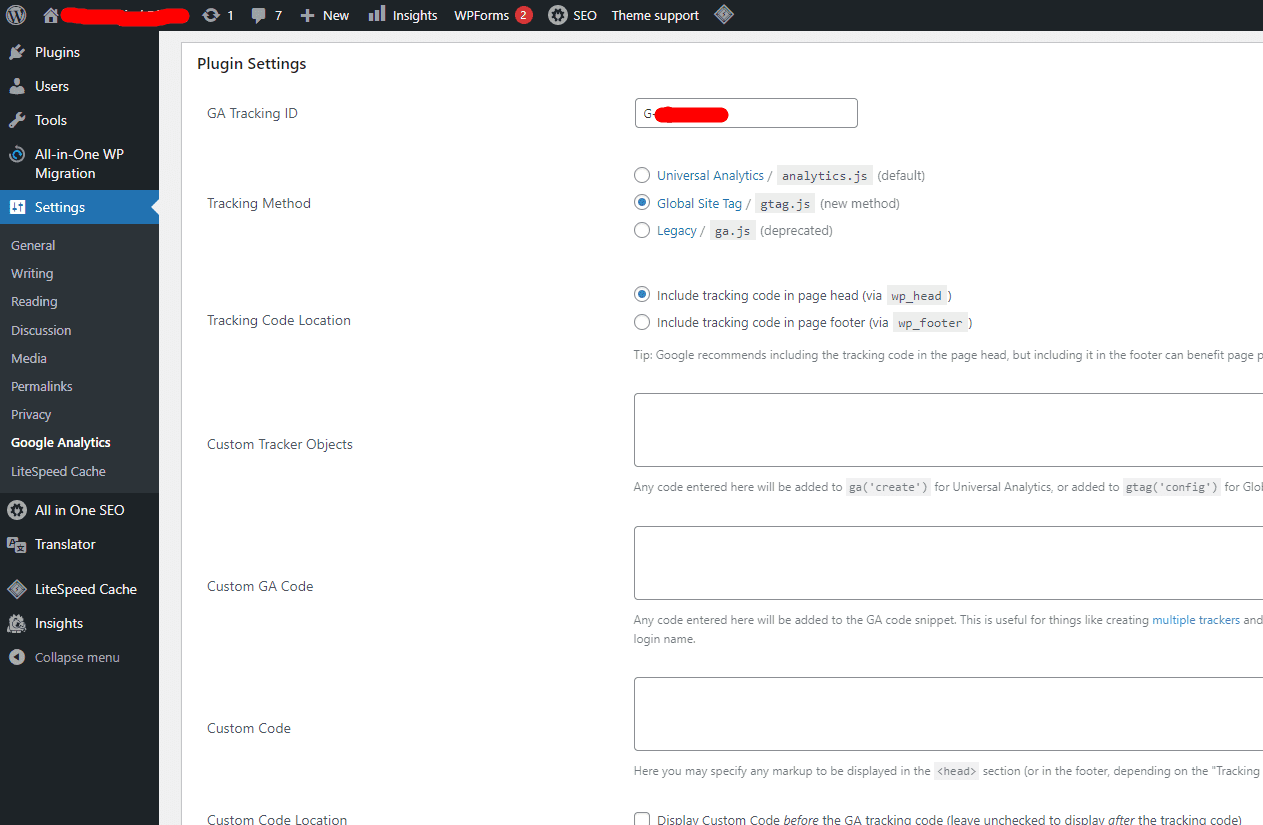Select Universal Analytics tracking method
Viewport: 1263px width, 825px height.
(x=642, y=175)
